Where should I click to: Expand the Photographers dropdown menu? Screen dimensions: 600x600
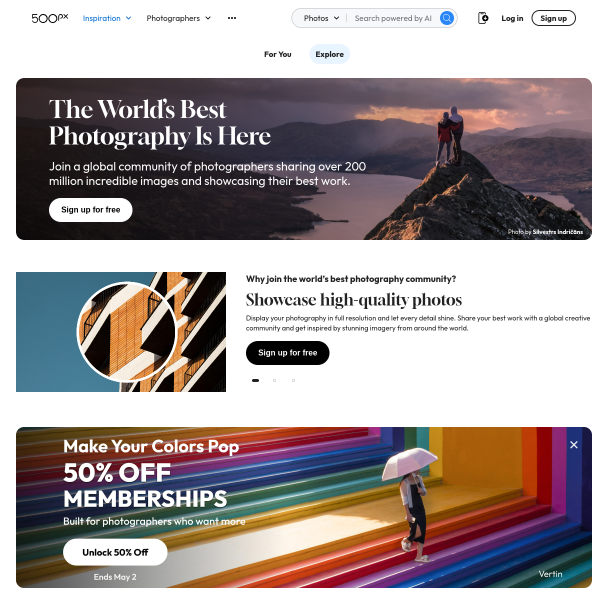(178, 18)
